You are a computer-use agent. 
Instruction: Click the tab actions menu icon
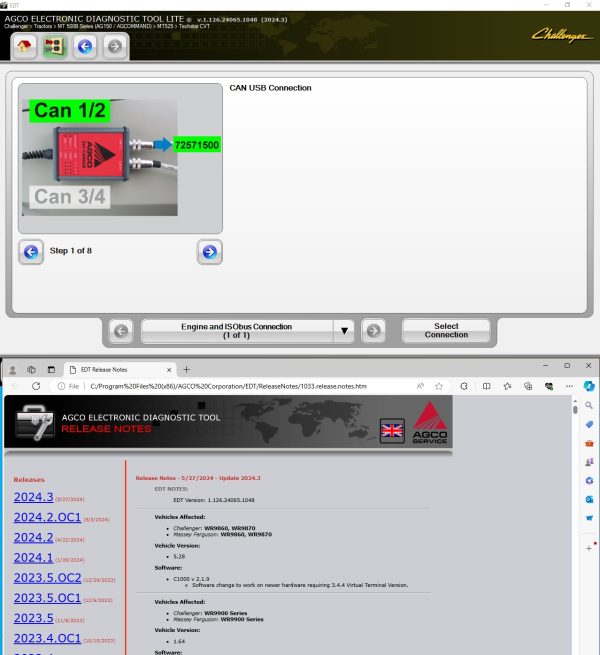[51, 370]
